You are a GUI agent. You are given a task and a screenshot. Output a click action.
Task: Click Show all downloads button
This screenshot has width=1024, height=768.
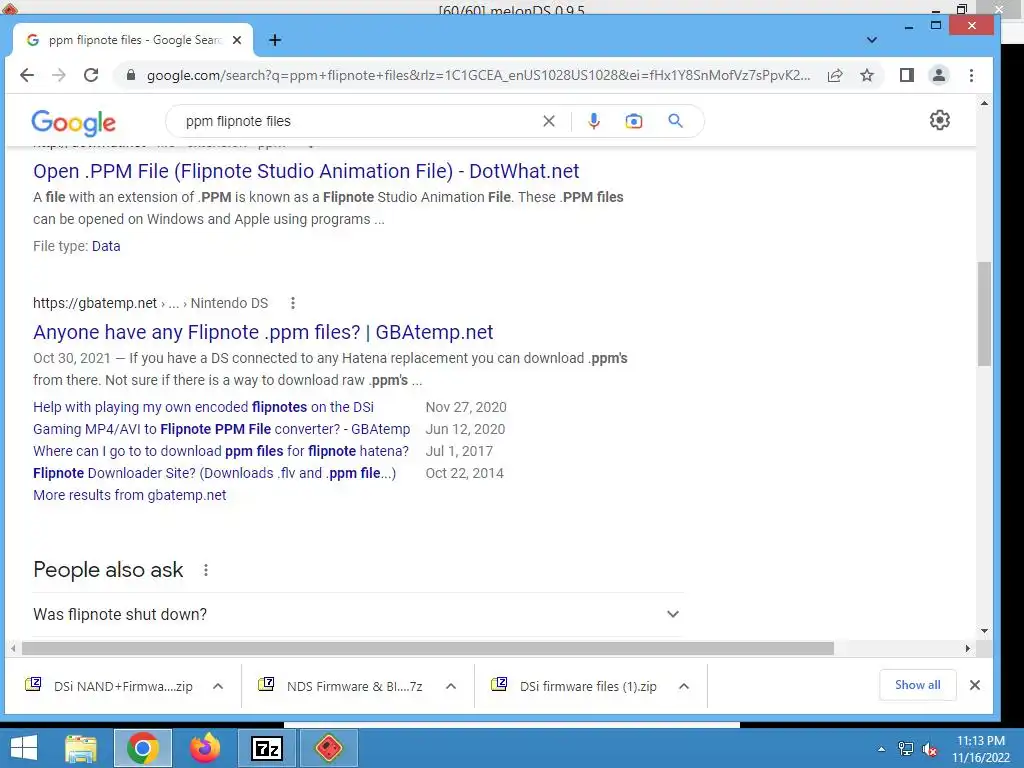pos(918,685)
